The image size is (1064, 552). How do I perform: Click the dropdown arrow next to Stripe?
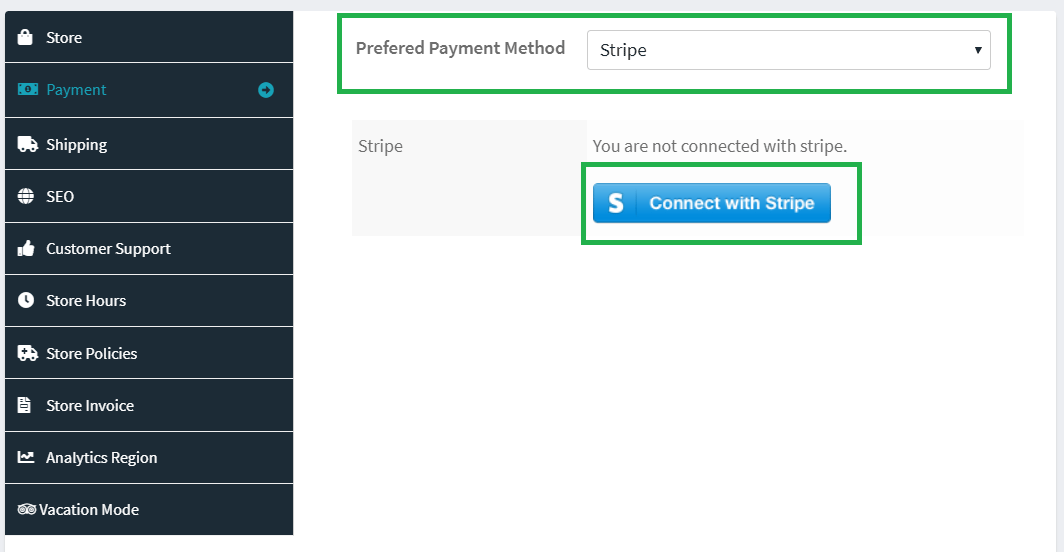pyautogui.click(x=977, y=50)
